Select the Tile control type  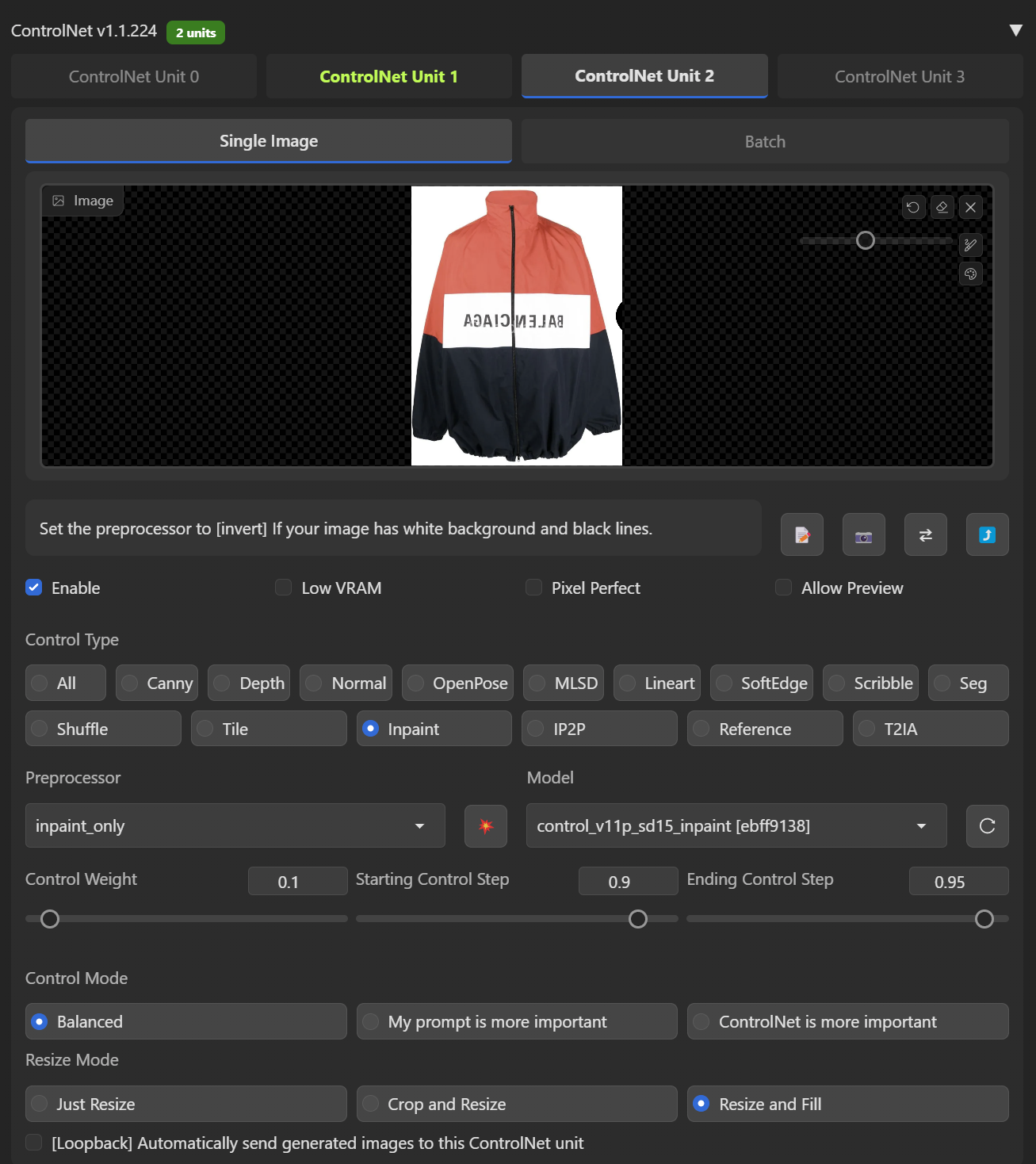click(x=270, y=729)
